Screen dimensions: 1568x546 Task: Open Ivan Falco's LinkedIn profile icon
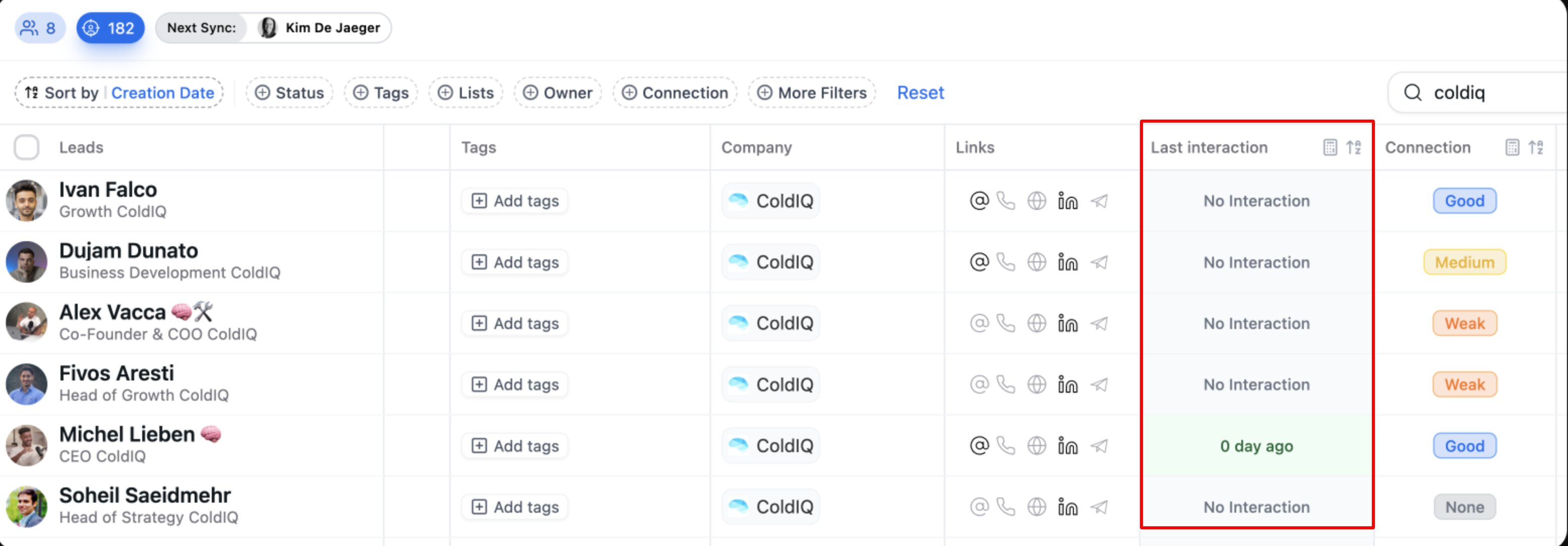click(x=1068, y=200)
